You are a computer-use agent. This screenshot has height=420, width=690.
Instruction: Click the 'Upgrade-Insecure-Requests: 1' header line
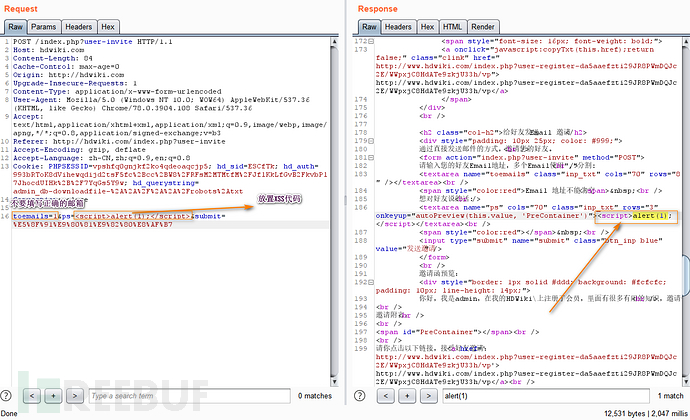pyautogui.click(x=75, y=84)
